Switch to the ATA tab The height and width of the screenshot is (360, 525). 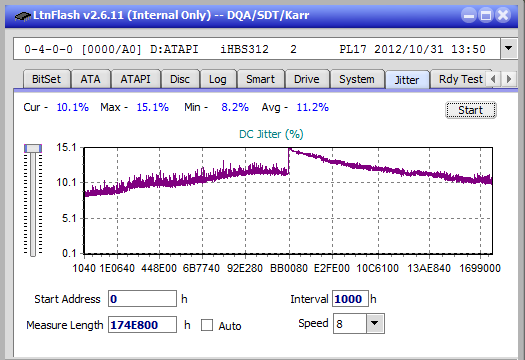pos(90,79)
